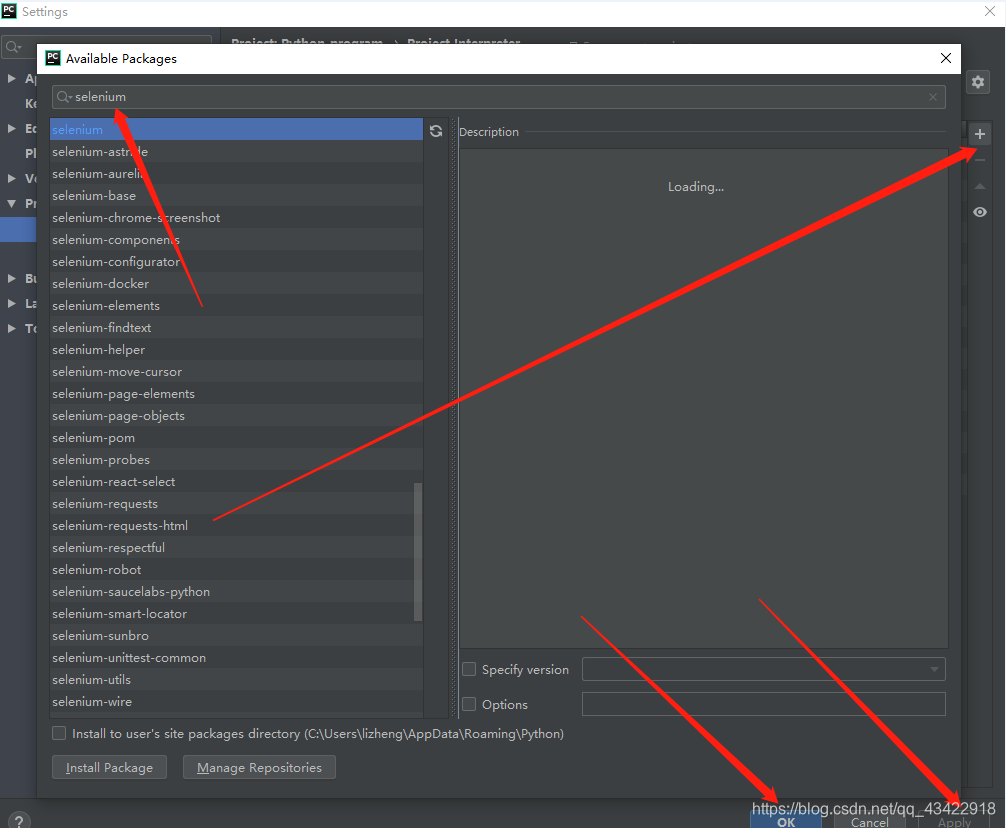Screen dimensions: 1006x828
Task: Click the package search field
Action: tap(499, 97)
